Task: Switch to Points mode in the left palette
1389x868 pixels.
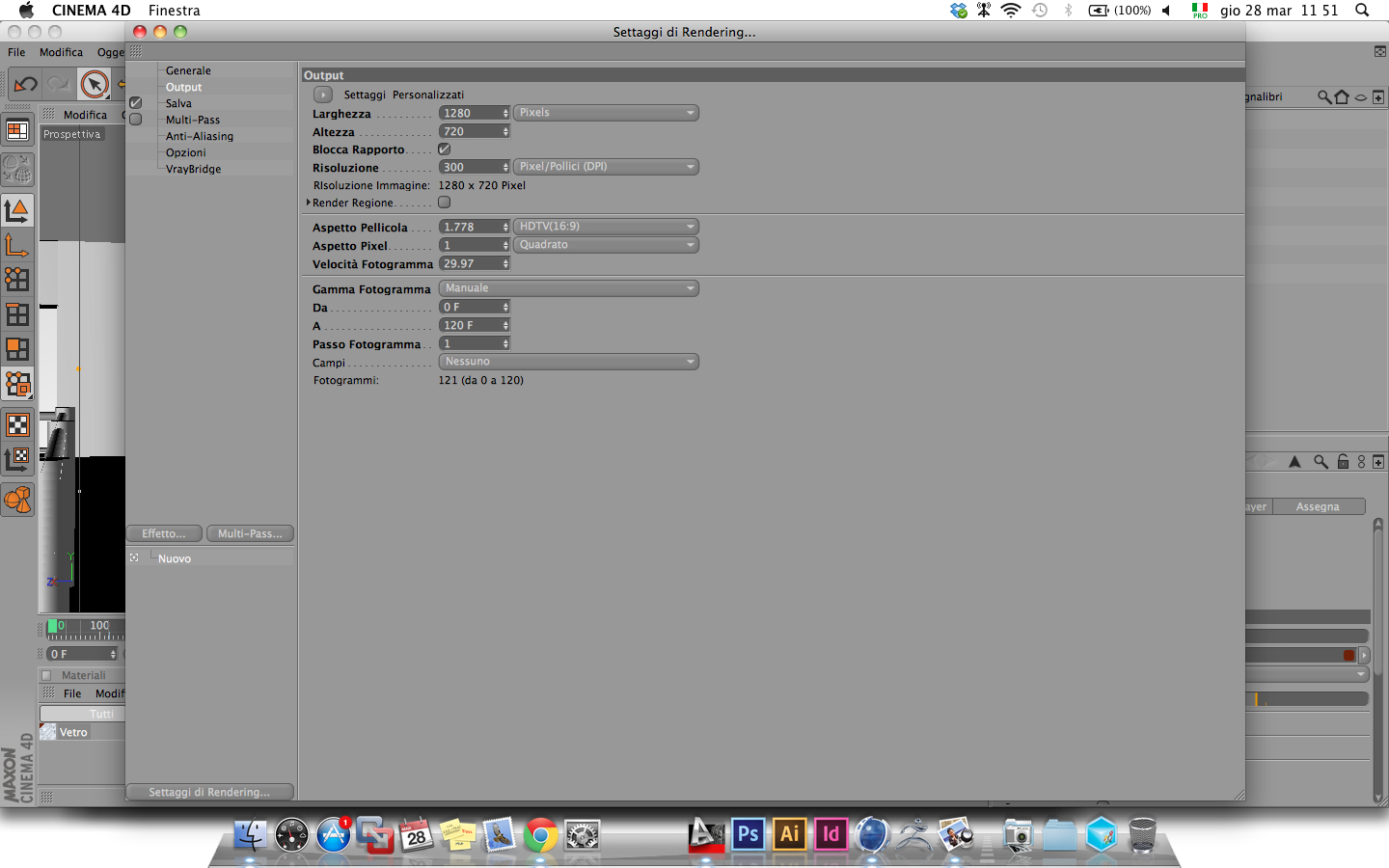Action: pos(17,280)
